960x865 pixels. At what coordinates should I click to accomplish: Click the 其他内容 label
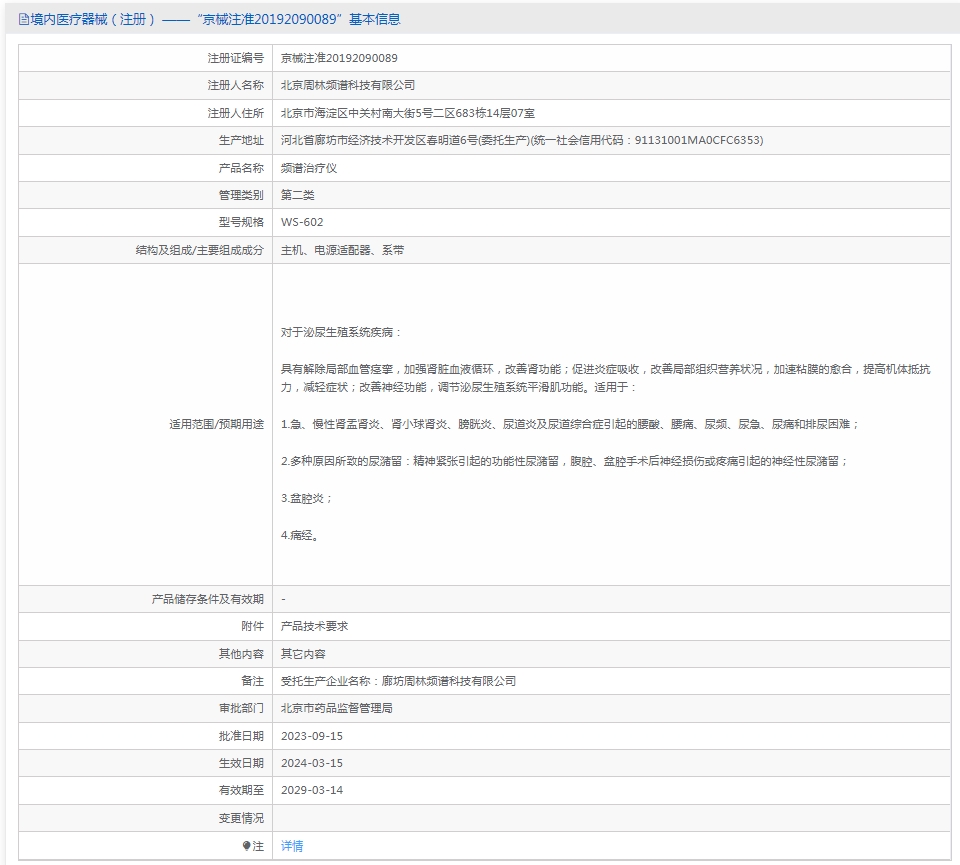click(241, 654)
